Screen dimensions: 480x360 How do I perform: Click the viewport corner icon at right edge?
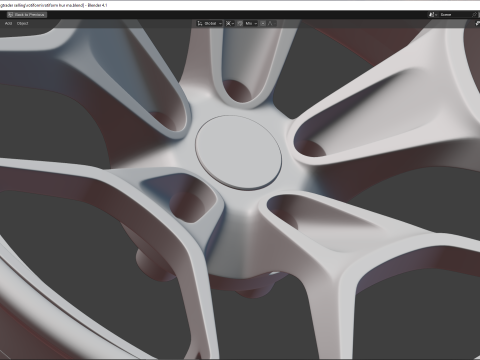coord(477,23)
